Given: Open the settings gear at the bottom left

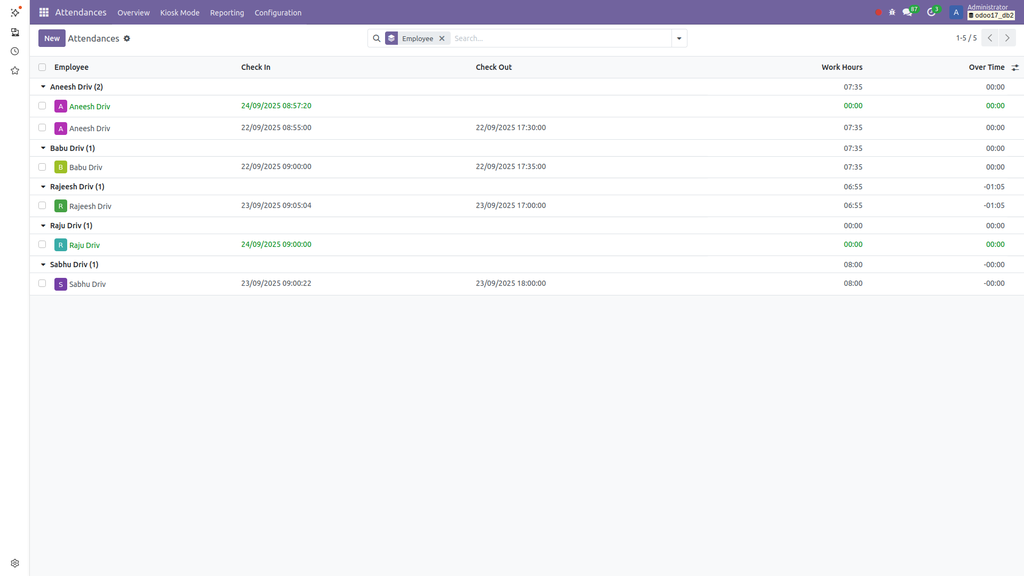Looking at the screenshot, I should coord(13,562).
